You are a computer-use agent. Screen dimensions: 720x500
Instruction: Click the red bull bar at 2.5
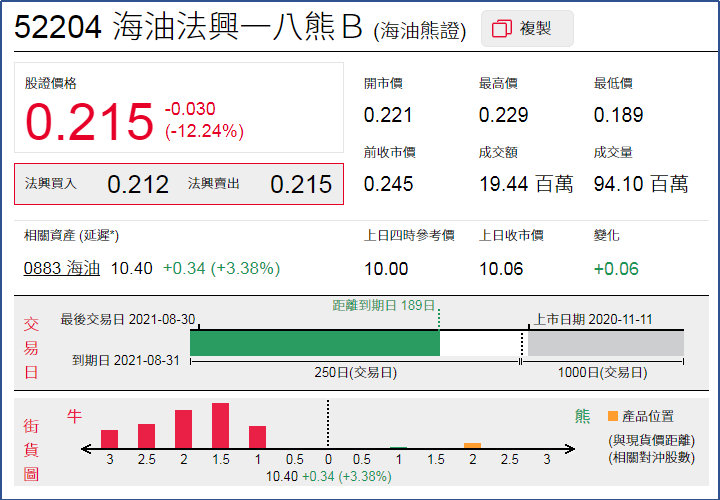tap(146, 436)
